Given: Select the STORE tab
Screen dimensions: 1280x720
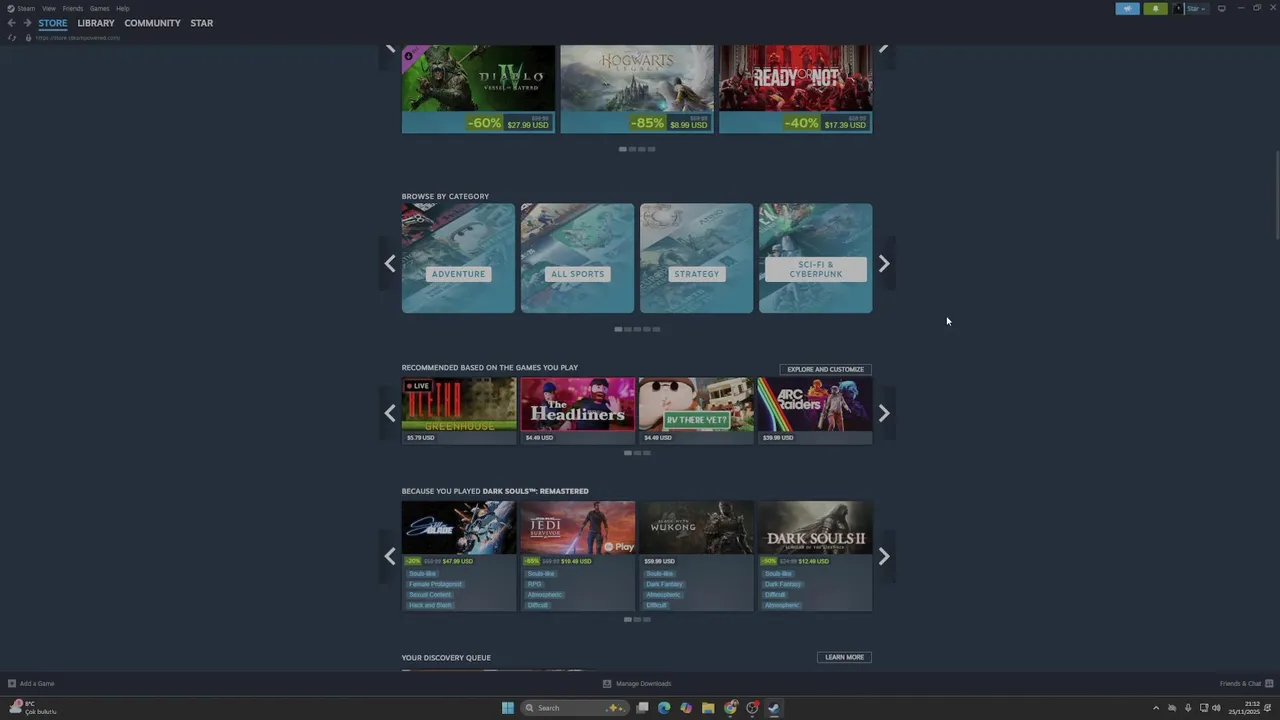Looking at the screenshot, I should (53, 23).
